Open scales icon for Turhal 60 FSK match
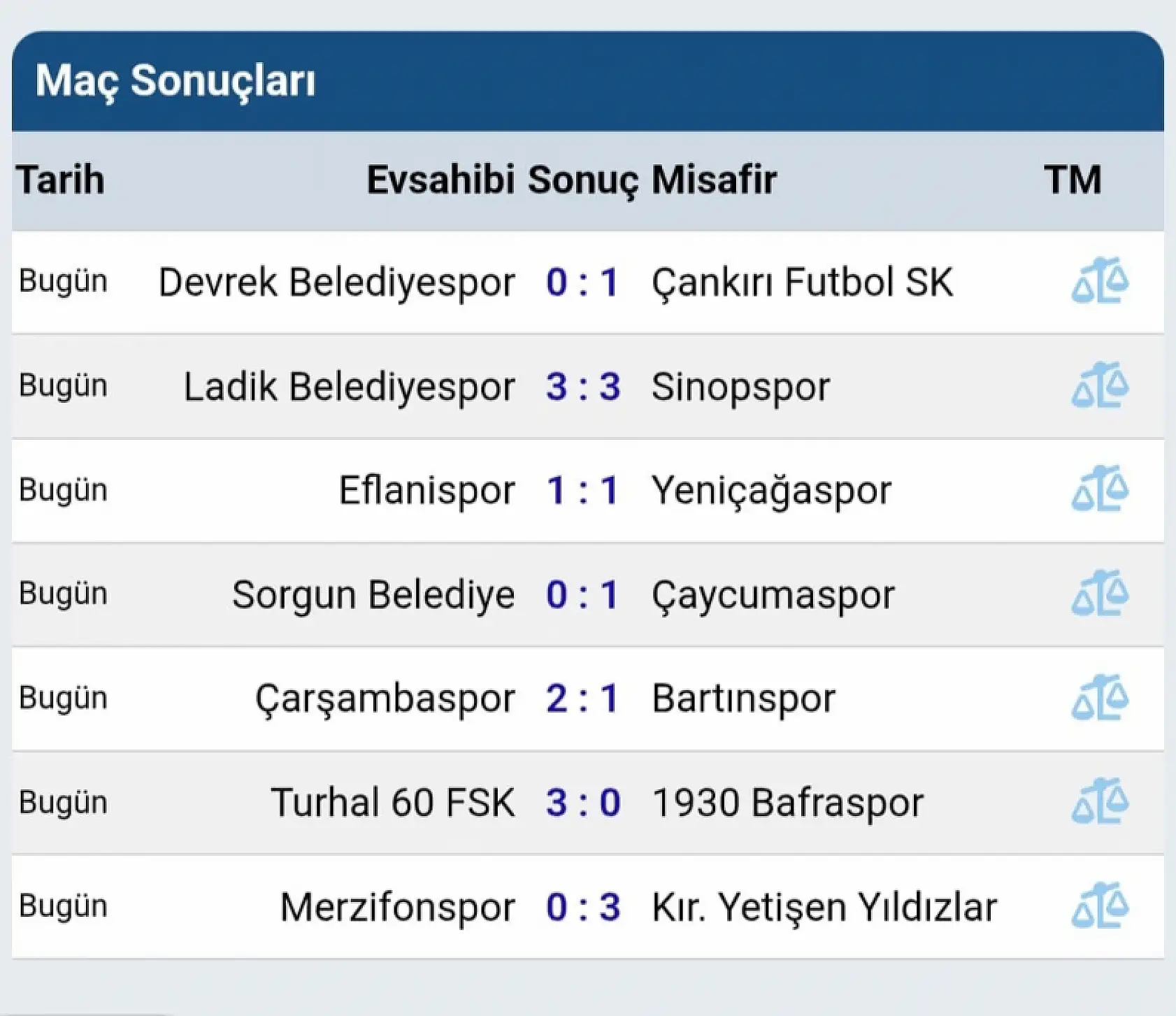The width and height of the screenshot is (1176, 1016). pos(1100,801)
